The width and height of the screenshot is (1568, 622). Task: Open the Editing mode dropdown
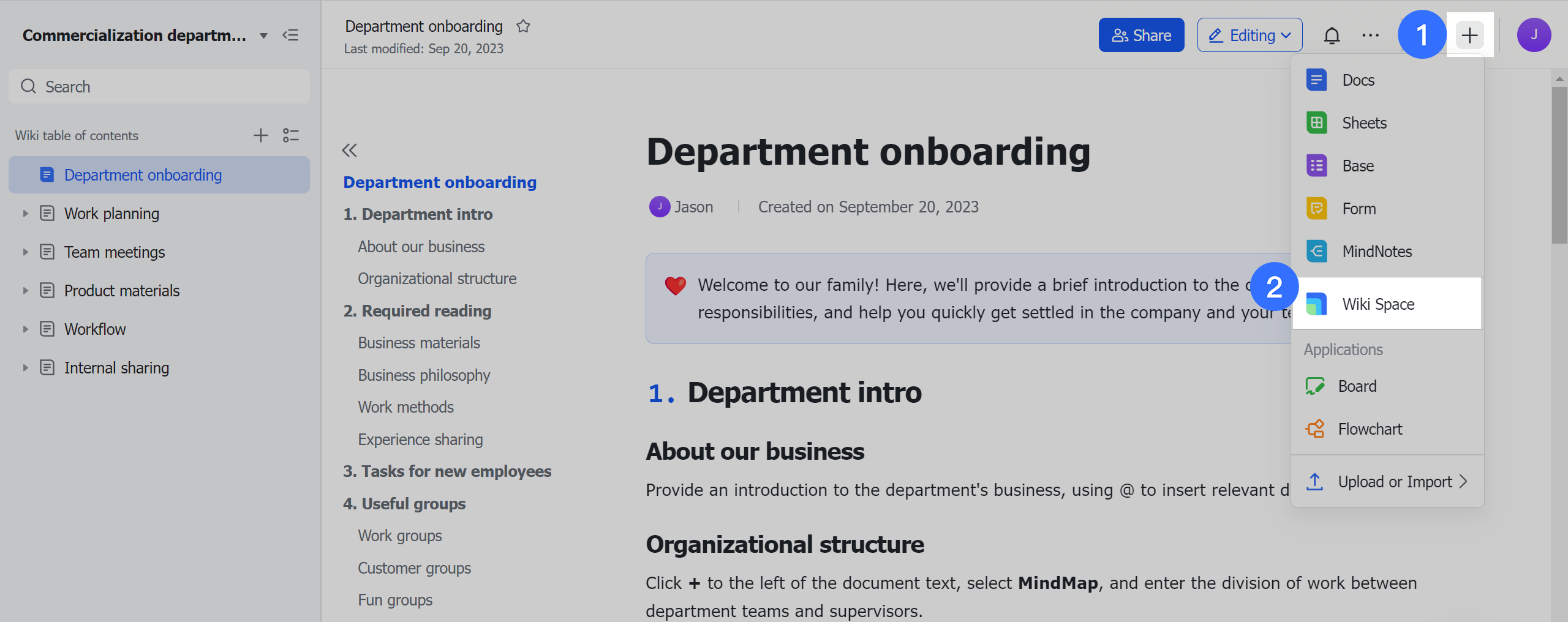click(x=1249, y=35)
